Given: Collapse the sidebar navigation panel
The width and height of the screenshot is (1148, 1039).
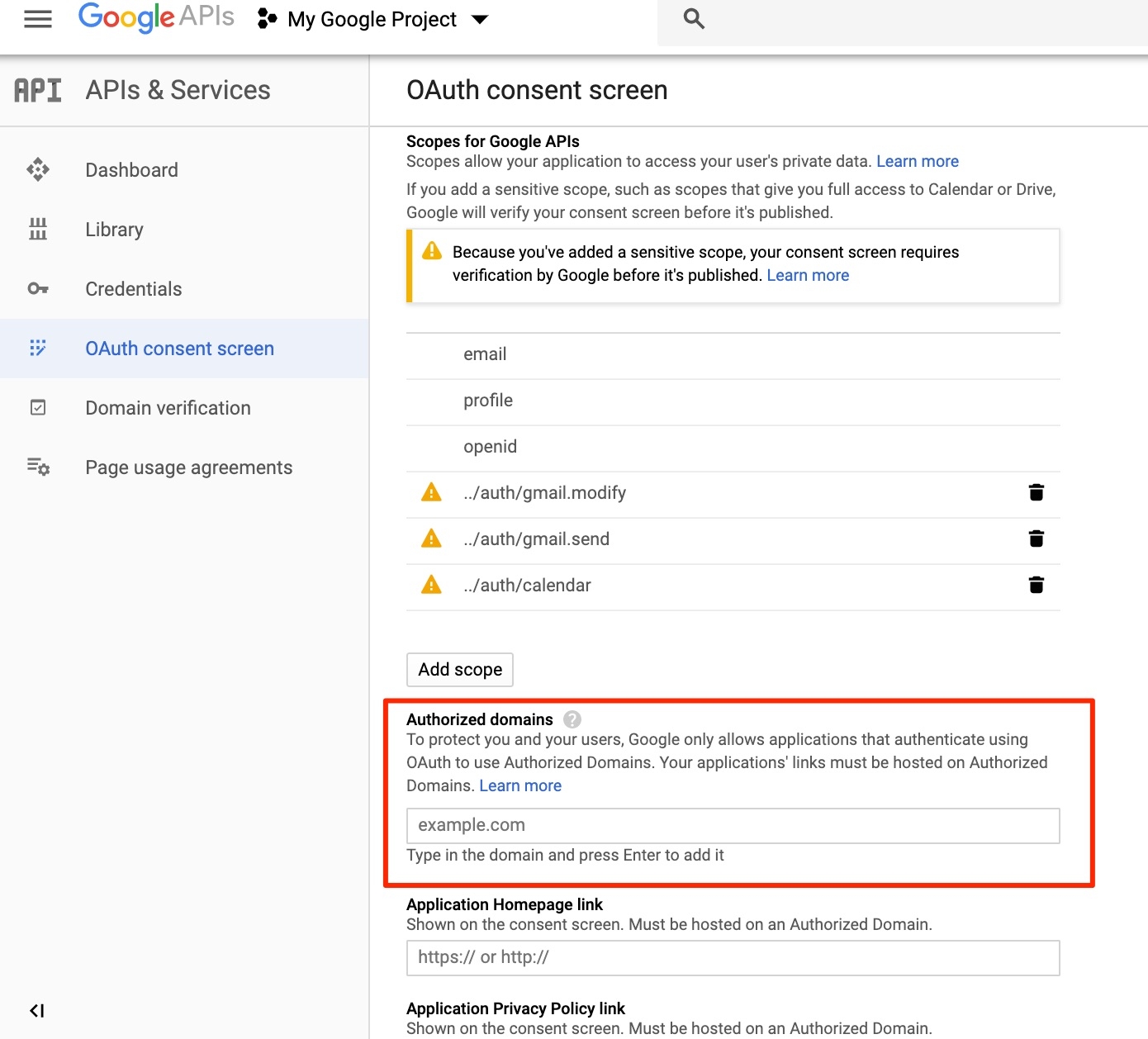Looking at the screenshot, I should coord(37,1010).
